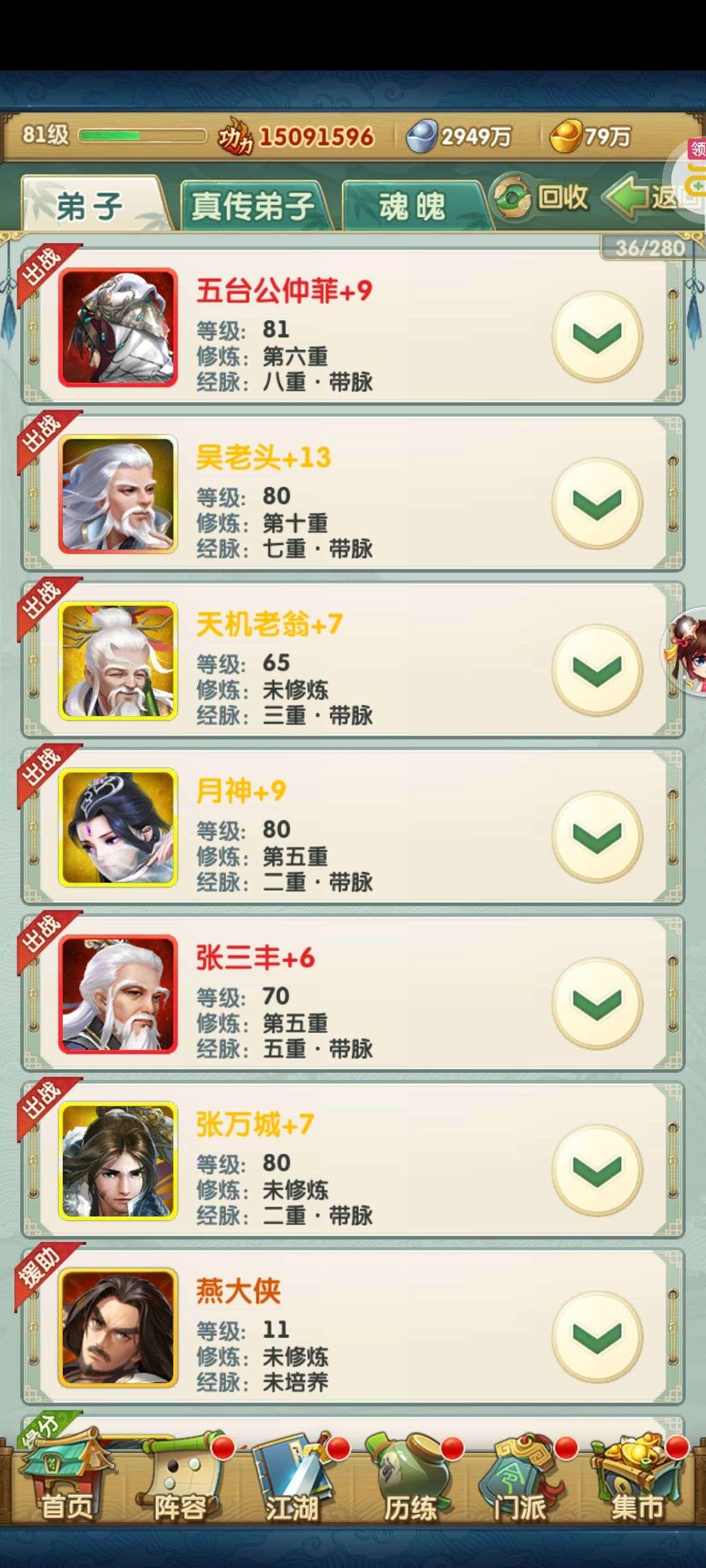Click the level 81 experience progress bar
This screenshot has height=1568, width=706.
[x=143, y=135]
